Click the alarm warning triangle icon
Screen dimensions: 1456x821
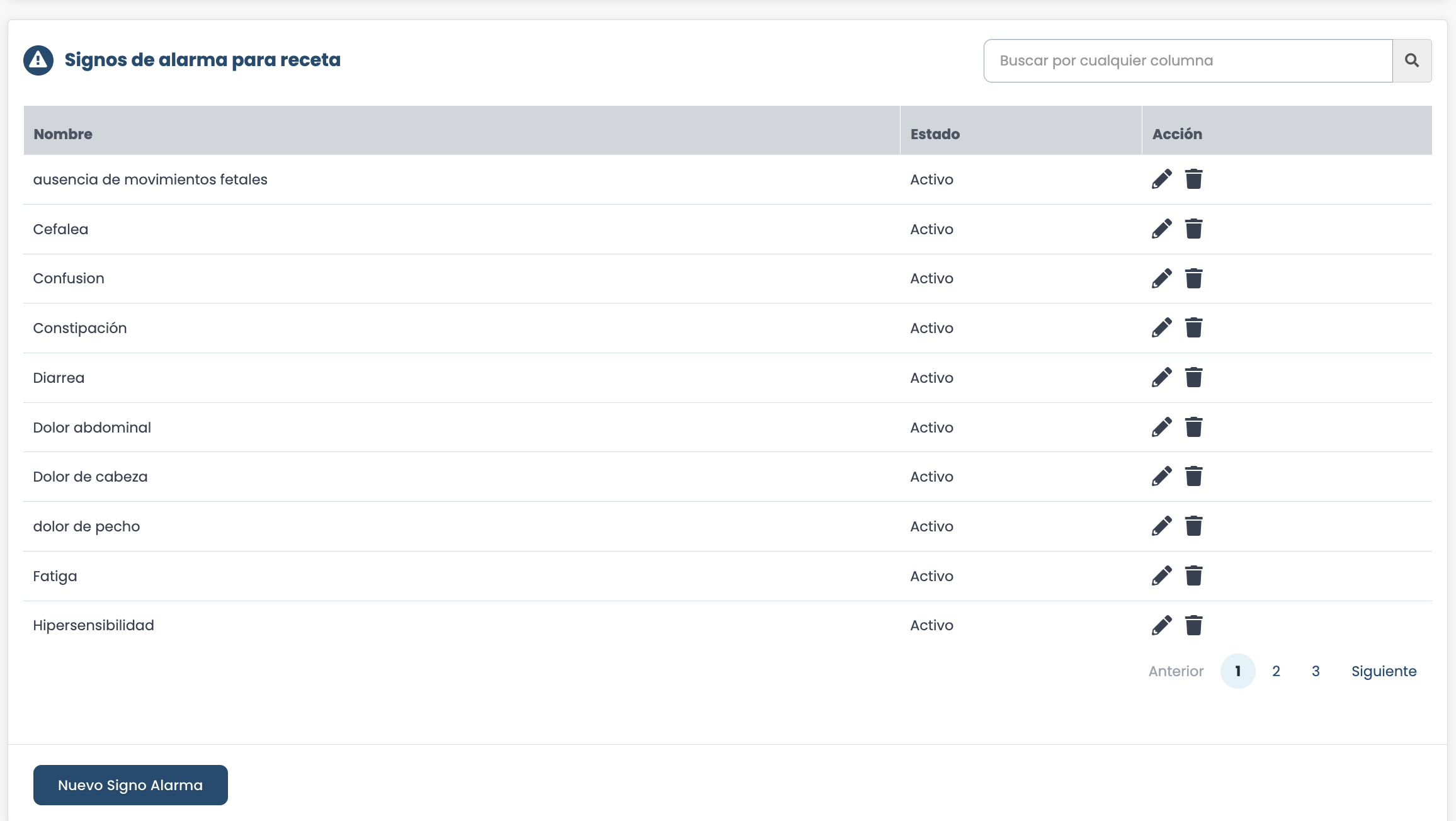[38, 60]
